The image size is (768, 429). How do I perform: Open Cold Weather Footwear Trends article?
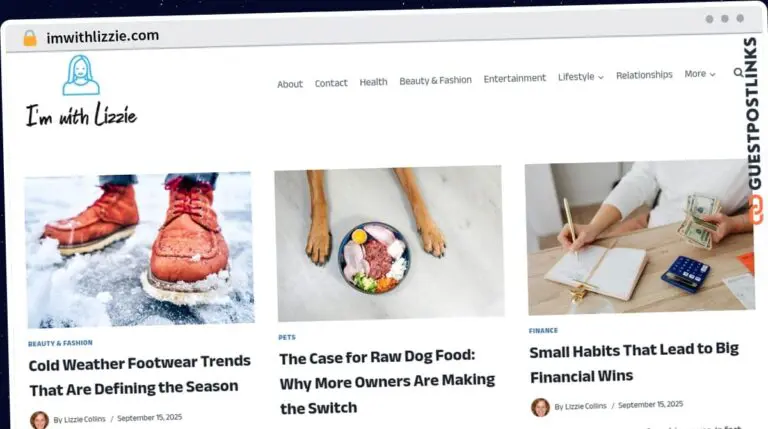click(x=140, y=376)
